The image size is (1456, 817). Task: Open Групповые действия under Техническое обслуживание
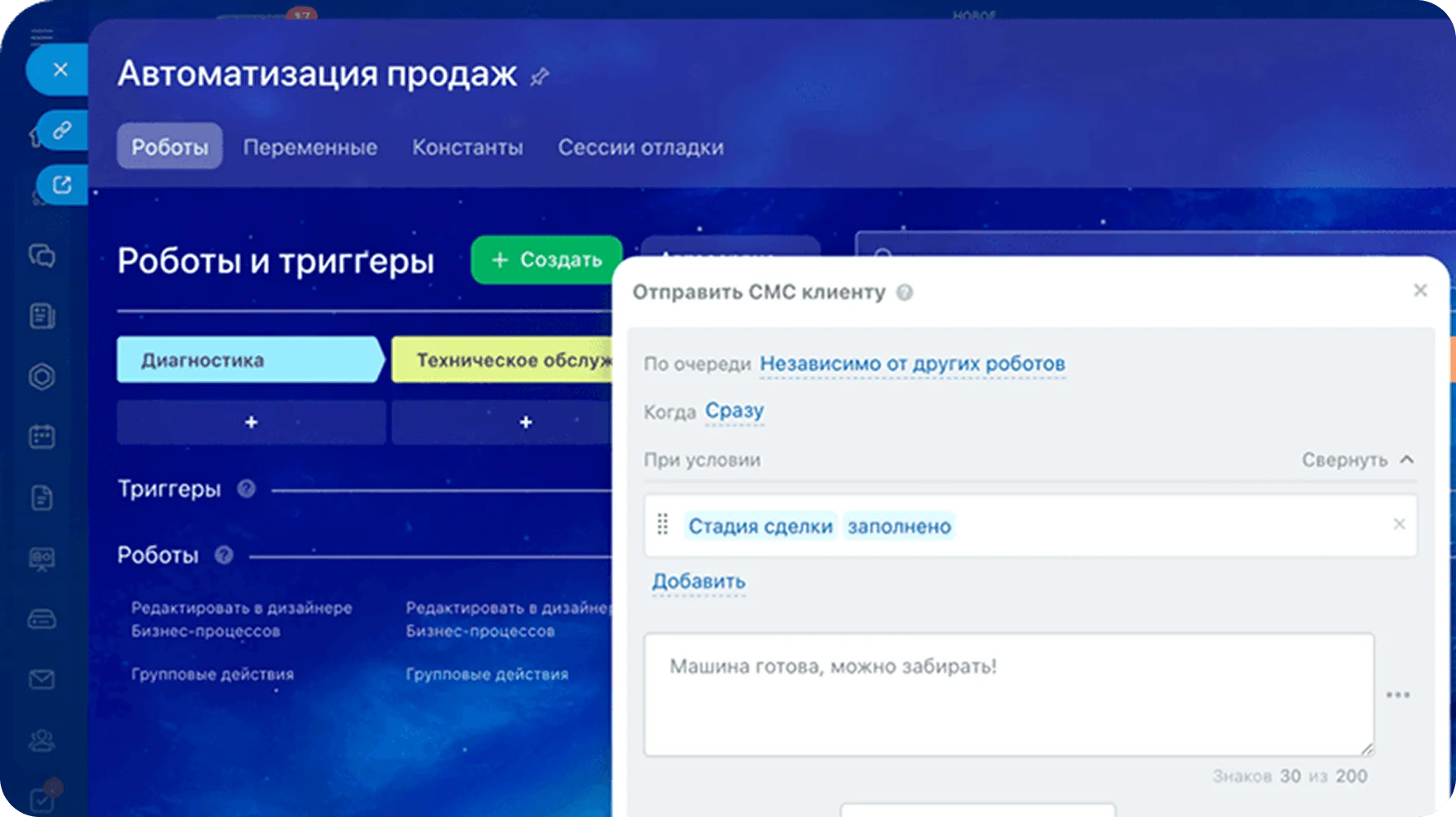coord(487,674)
